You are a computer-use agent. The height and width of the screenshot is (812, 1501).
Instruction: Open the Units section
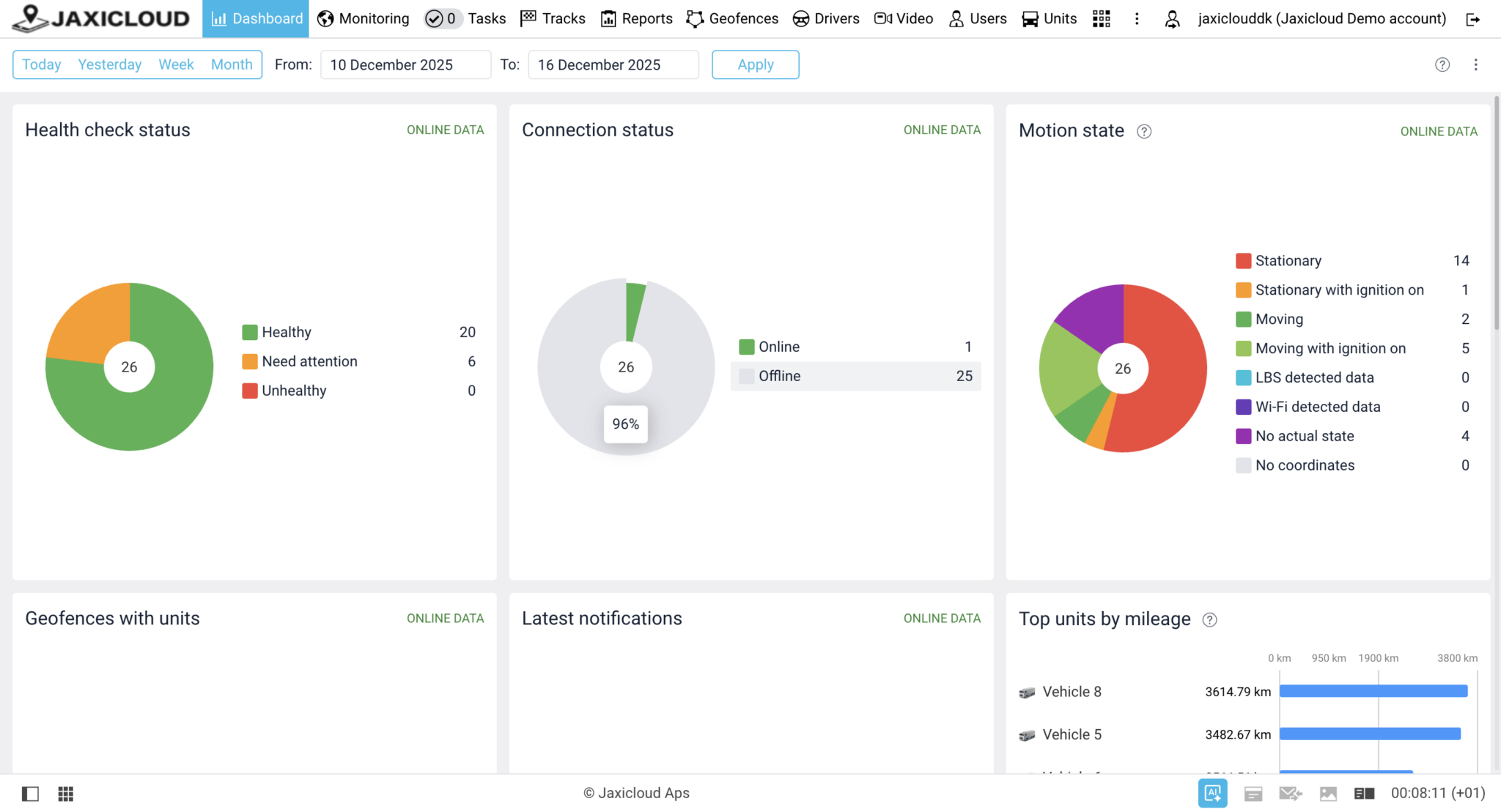[x=1050, y=18]
